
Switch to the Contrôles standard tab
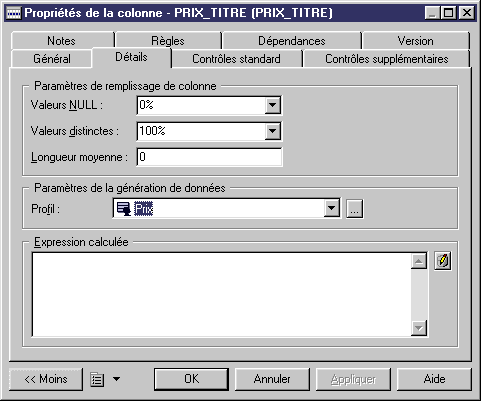click(236, 59)
